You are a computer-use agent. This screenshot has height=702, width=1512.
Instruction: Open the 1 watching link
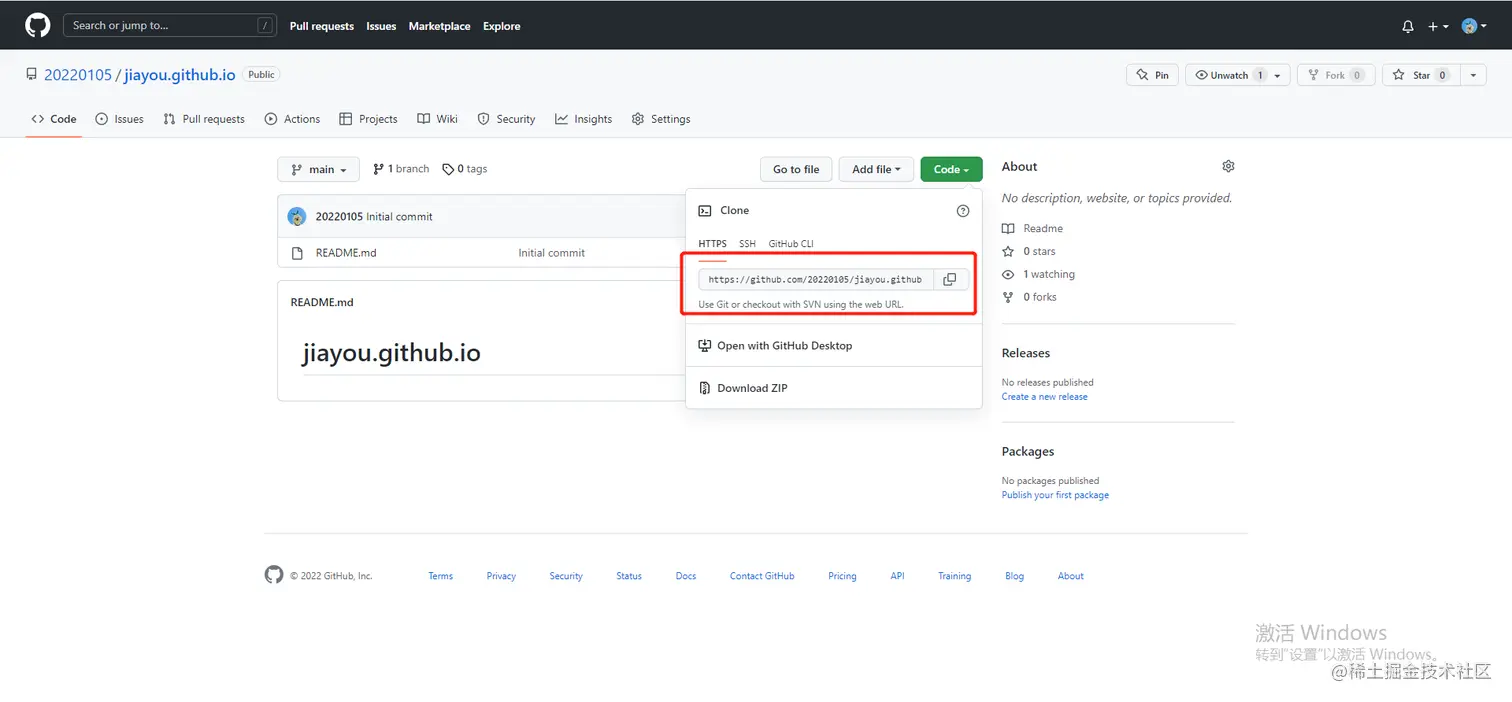(1039, 274)
